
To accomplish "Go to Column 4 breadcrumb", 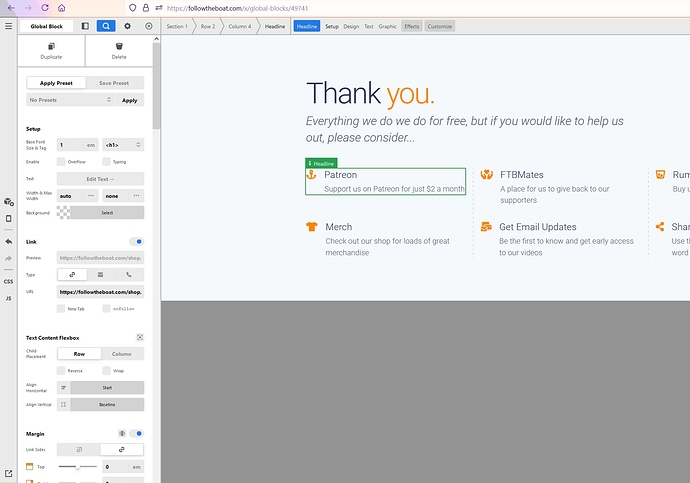I will click(240, 26).
